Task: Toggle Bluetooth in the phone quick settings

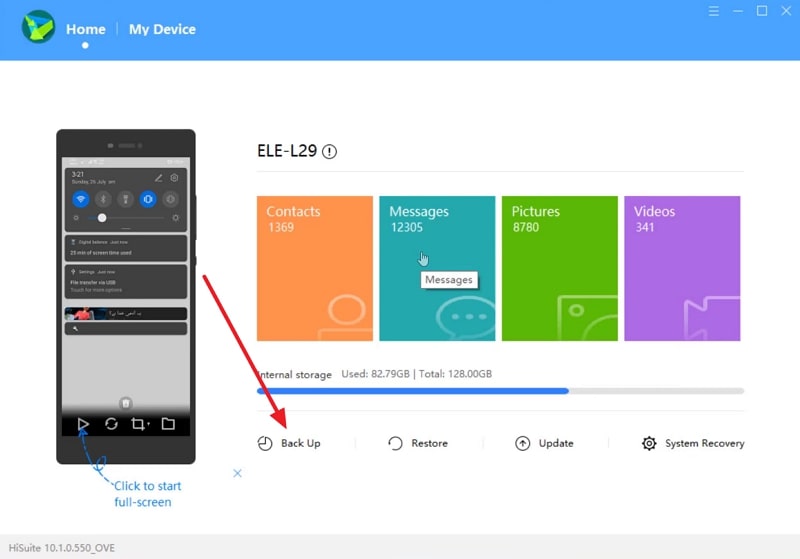Action: [x=102, y=199]
